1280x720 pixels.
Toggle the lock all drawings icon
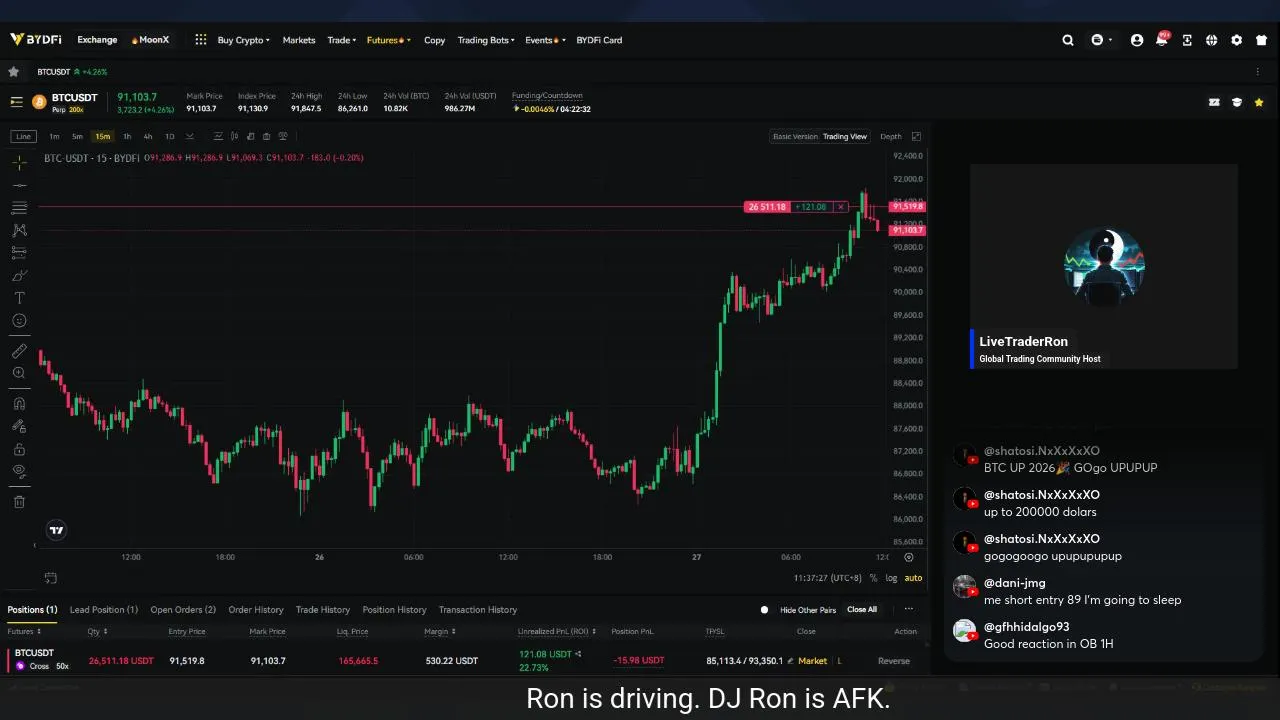point(19,449)
